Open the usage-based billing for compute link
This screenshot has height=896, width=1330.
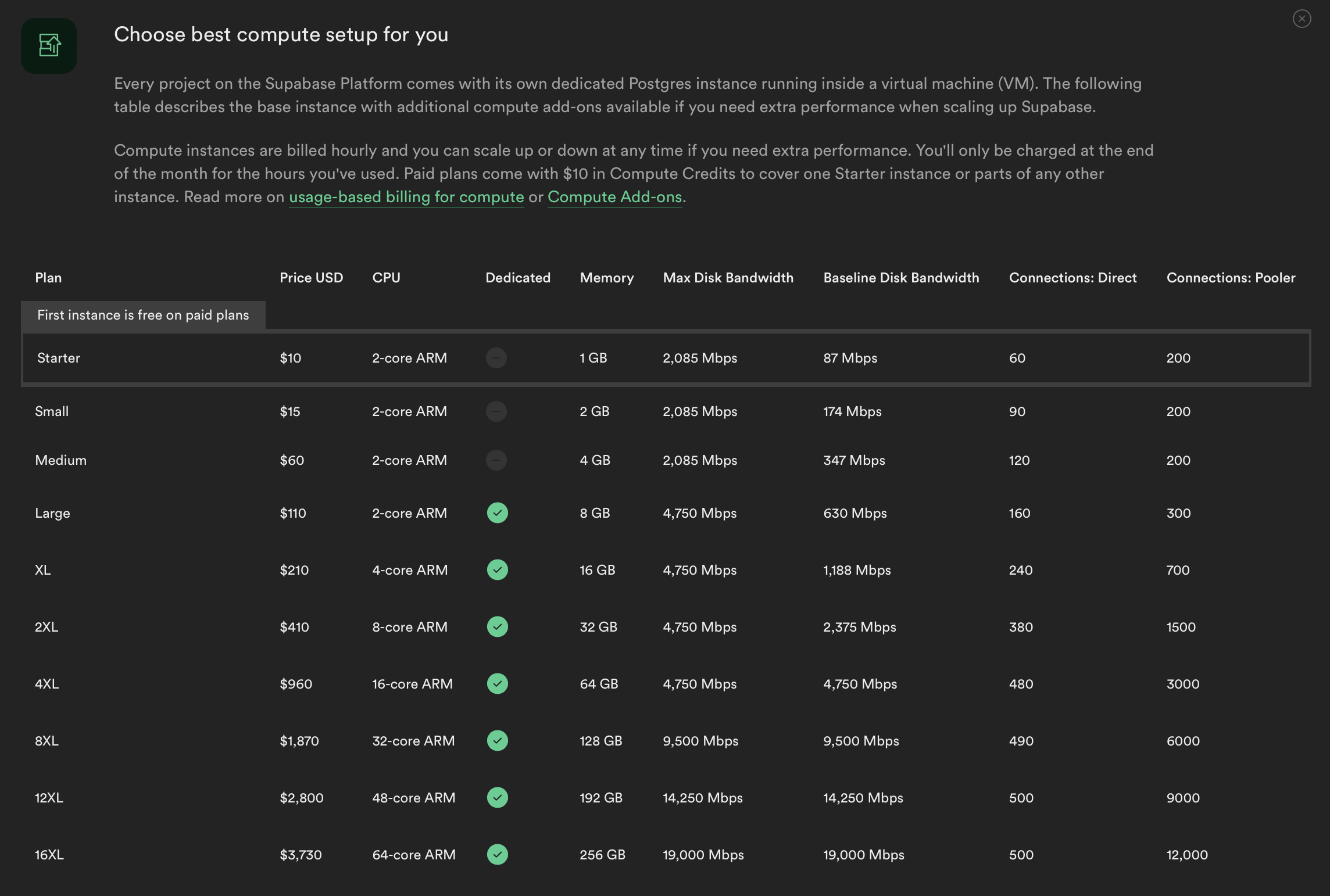coord(406,197)
